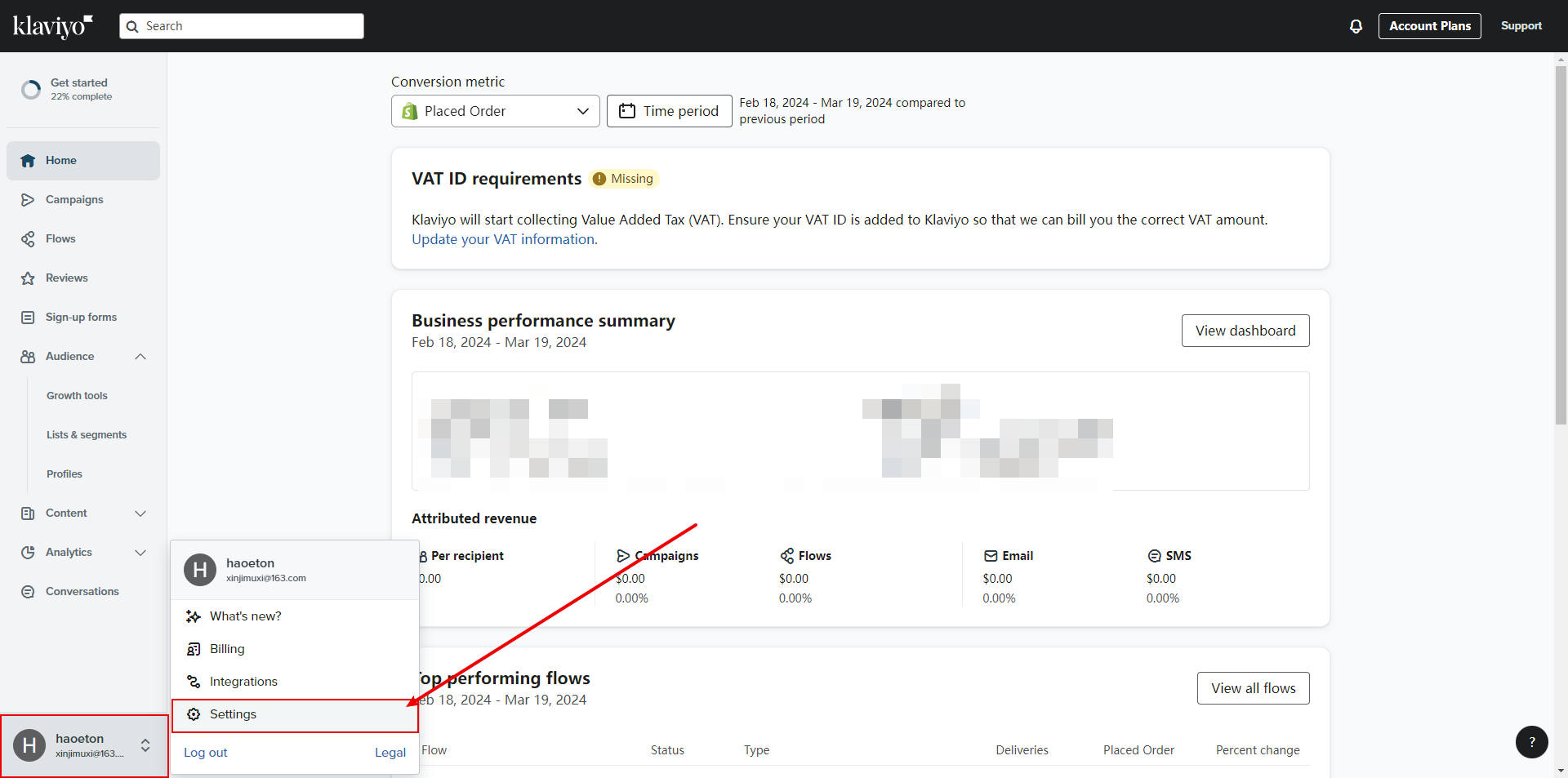Viewport: 1568px width, 778px height.
Task: Click the Home sidebar icon
Action: tap(28, 161)
